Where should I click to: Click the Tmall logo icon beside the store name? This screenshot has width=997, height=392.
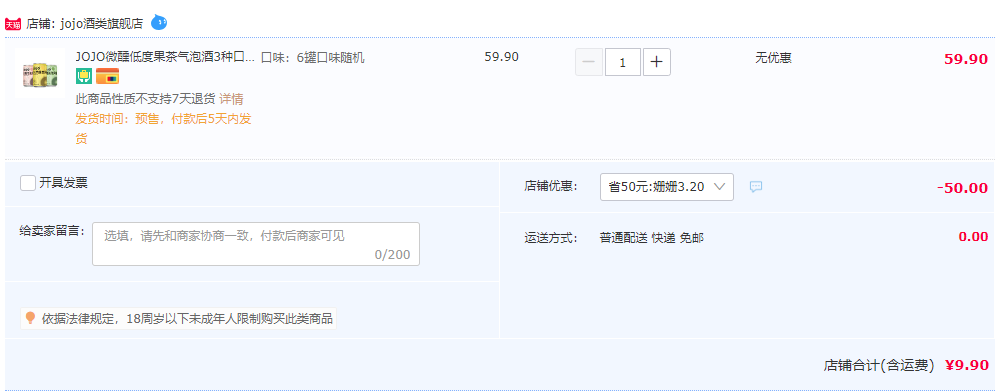(x=13, y=24)
